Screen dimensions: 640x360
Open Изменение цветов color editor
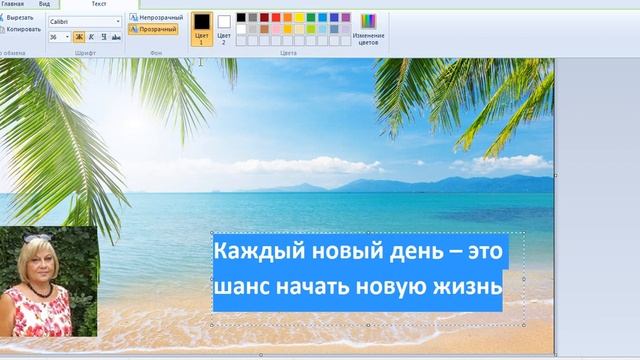point(368,29)
